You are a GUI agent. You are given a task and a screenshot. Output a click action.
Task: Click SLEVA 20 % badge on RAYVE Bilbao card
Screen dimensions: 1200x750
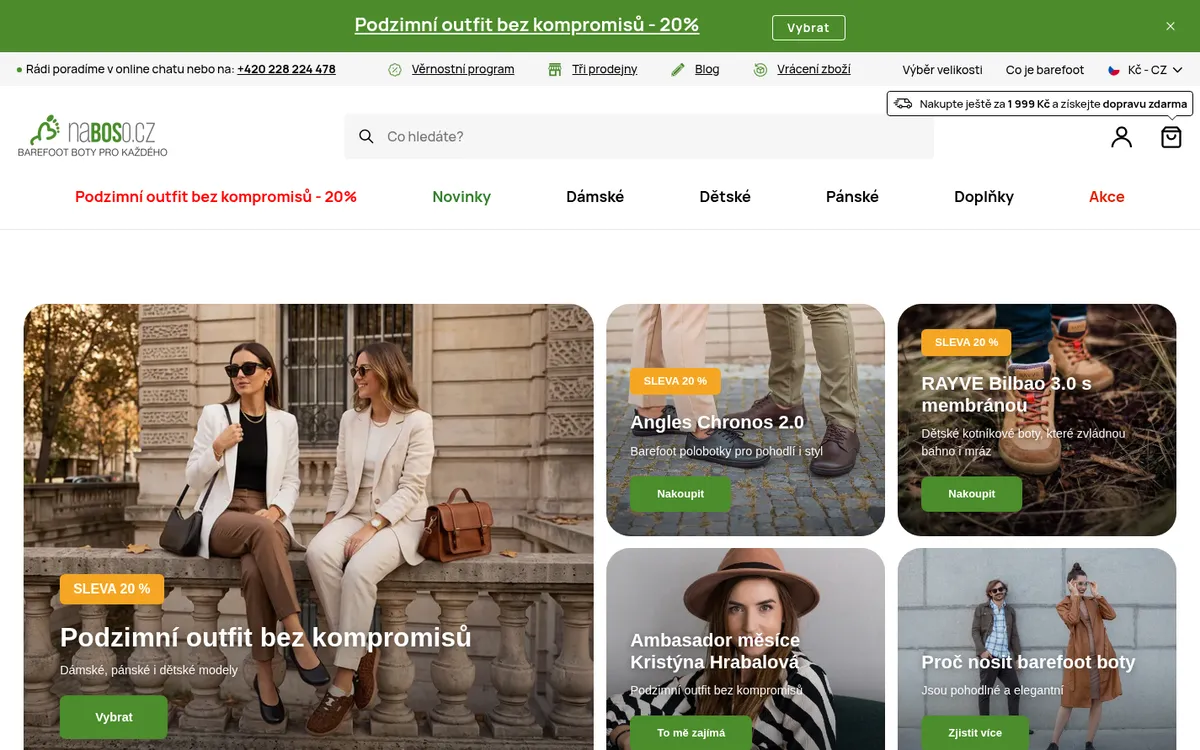pyautogui.click(x=966, y=342)
